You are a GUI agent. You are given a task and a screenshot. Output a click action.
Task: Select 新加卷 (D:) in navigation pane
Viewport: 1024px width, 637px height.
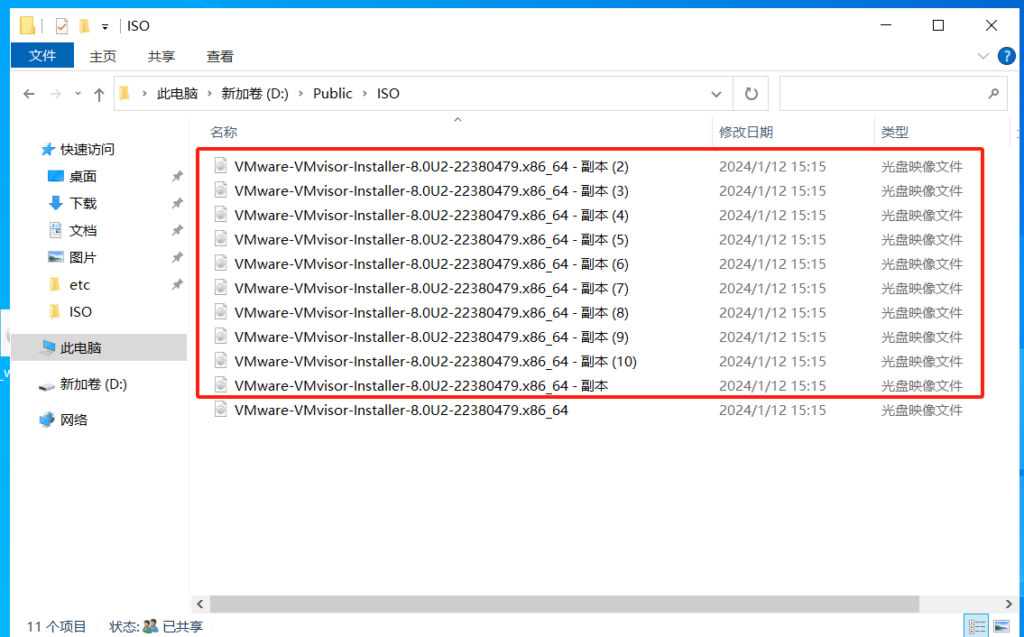point(93,384)
